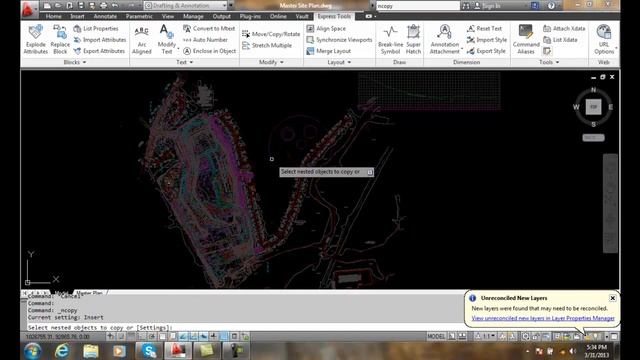The image size is (640, 360).
Task: Close the Unreconciled New Layers notification
Action: (612, 298)
